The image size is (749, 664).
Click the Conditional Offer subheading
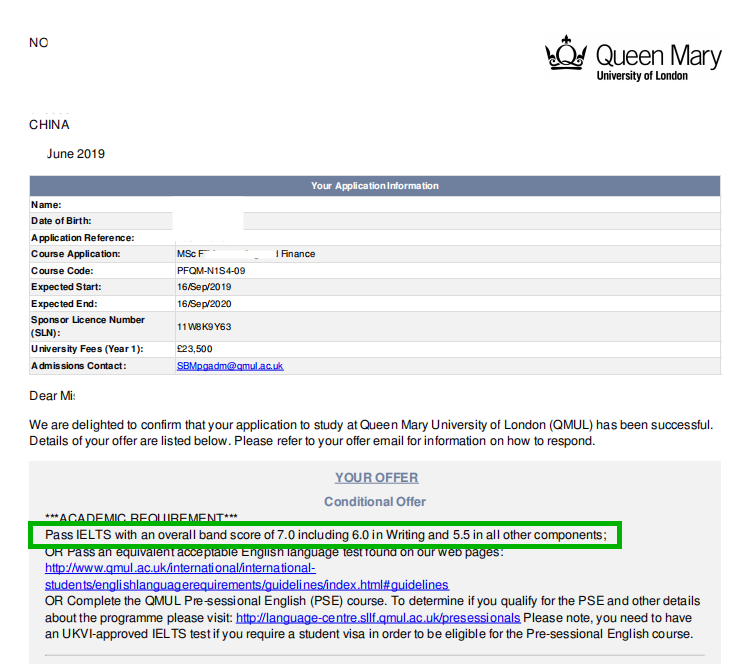tap(375, 502)
